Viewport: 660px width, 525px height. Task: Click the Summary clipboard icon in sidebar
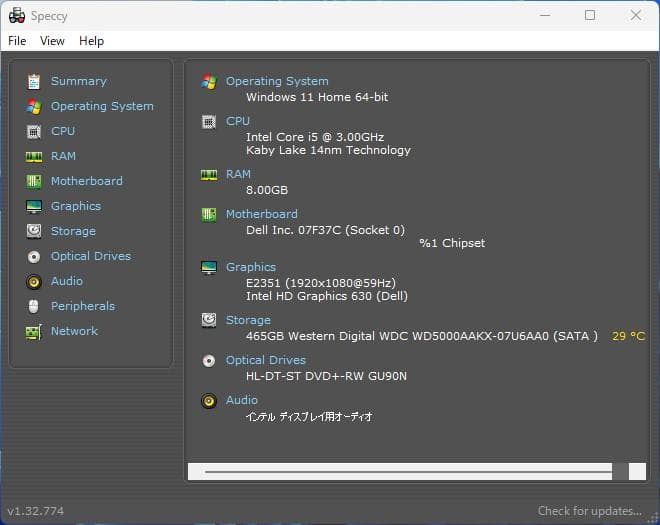tap(34, 82)
